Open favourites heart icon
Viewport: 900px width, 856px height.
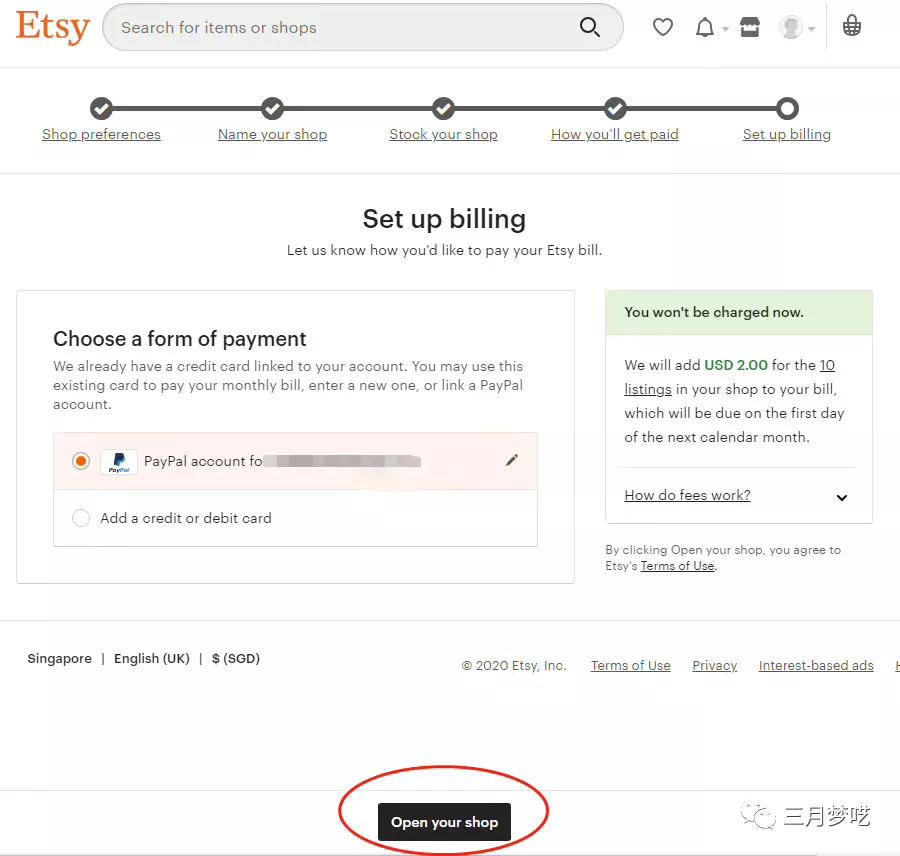pyautogui.click(x=662, y=27)
